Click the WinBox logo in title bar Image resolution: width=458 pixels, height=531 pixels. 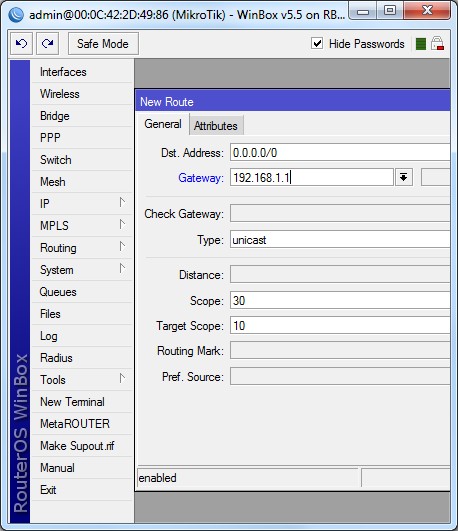point(16,15)
